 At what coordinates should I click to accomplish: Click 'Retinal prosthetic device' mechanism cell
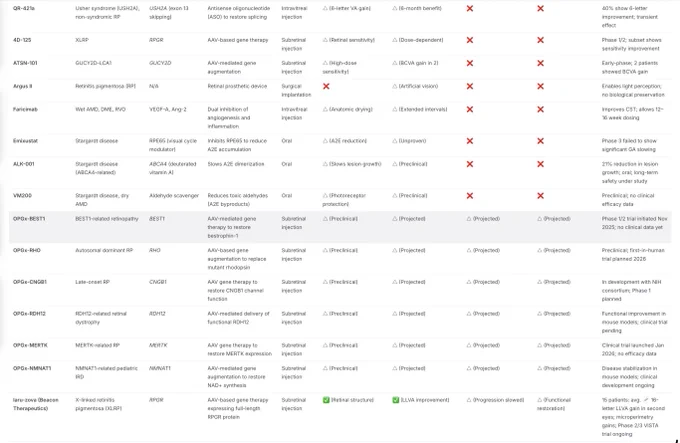[237, 86]
